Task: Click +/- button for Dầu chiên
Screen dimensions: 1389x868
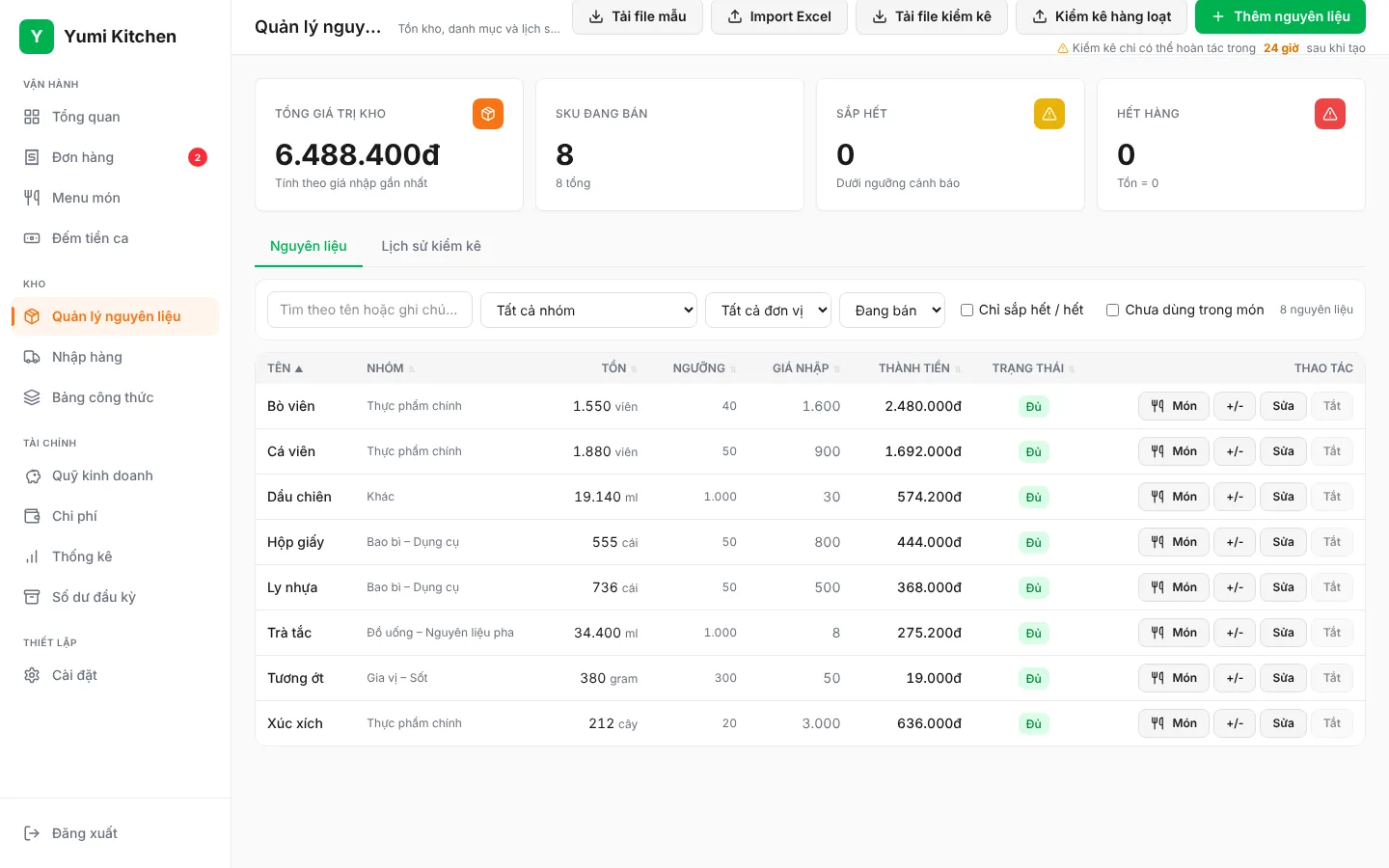Action: pyautogui.click(x=1235, y=497)
